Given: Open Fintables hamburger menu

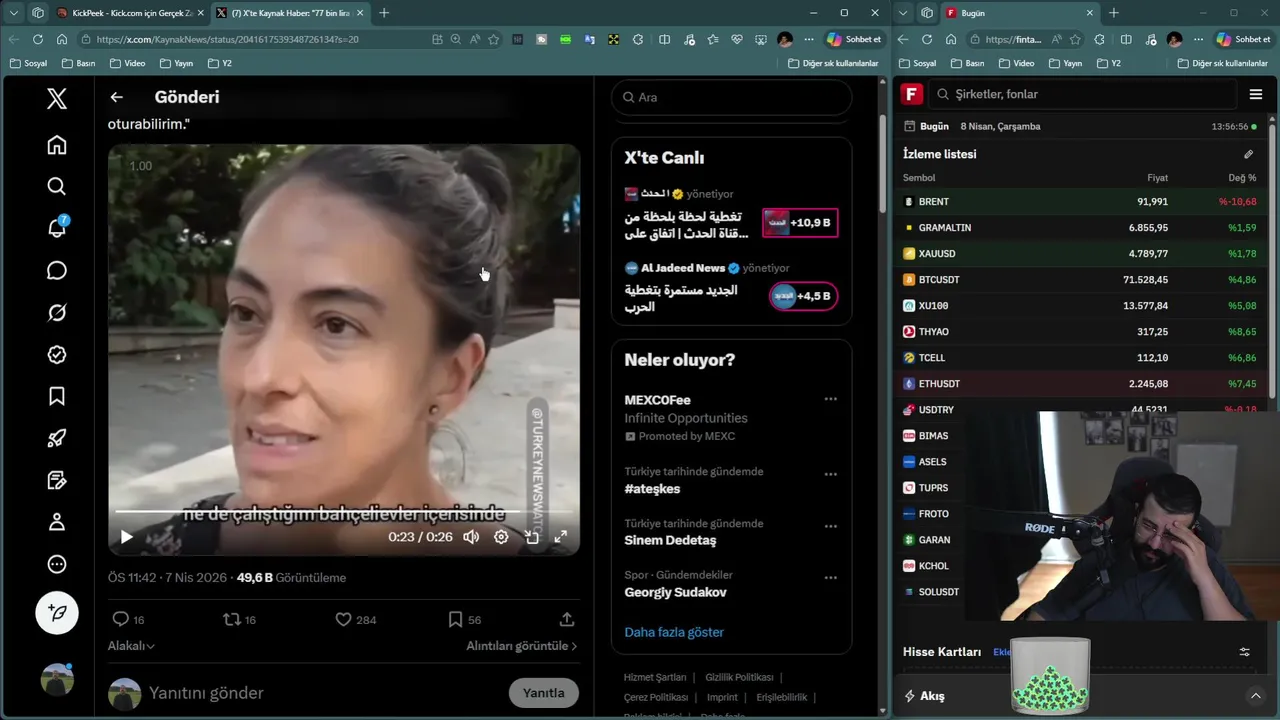Looking at the screenshot, I should (x=1256, y=94).
